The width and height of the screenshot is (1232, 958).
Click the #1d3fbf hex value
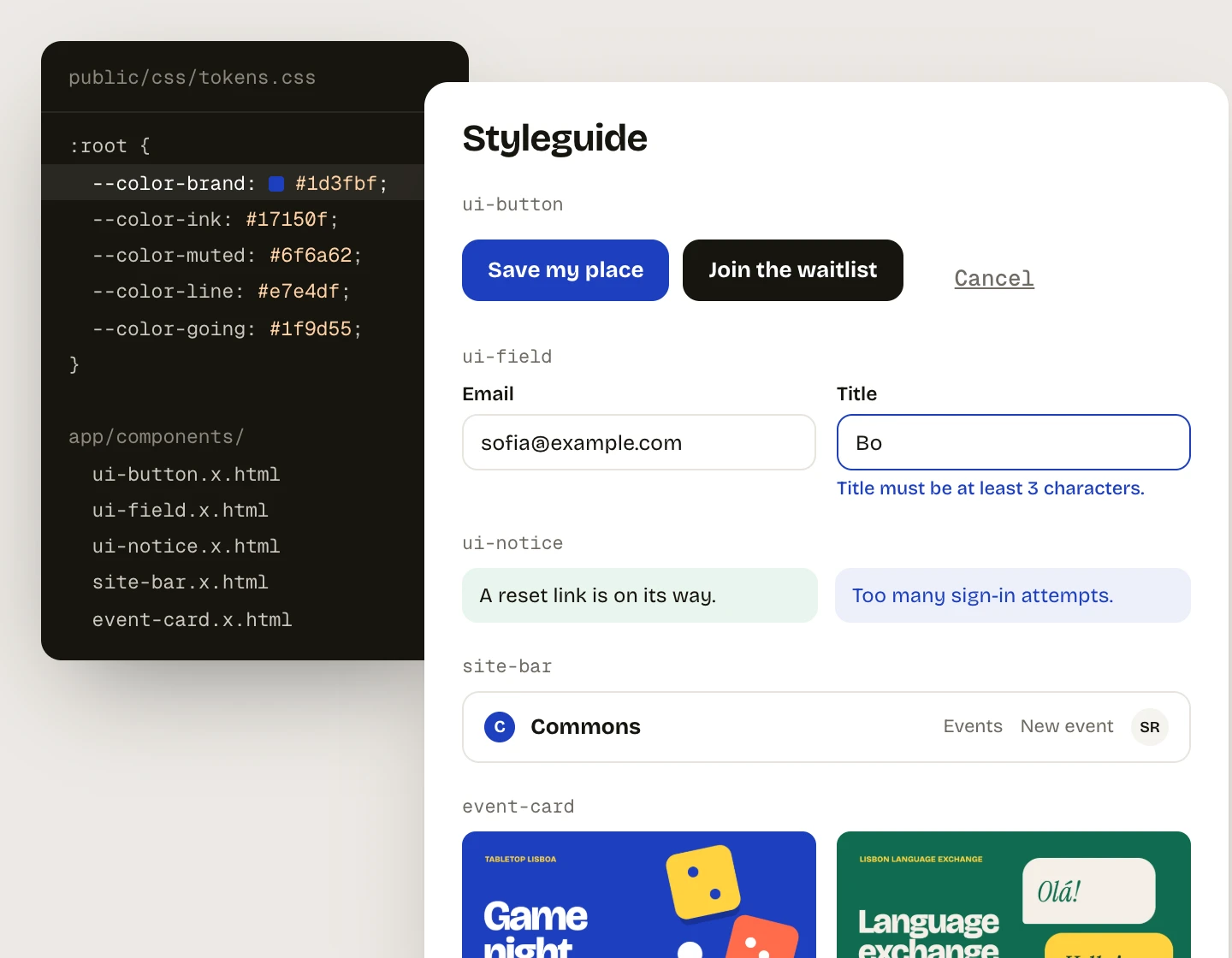[x=336, y=184]
